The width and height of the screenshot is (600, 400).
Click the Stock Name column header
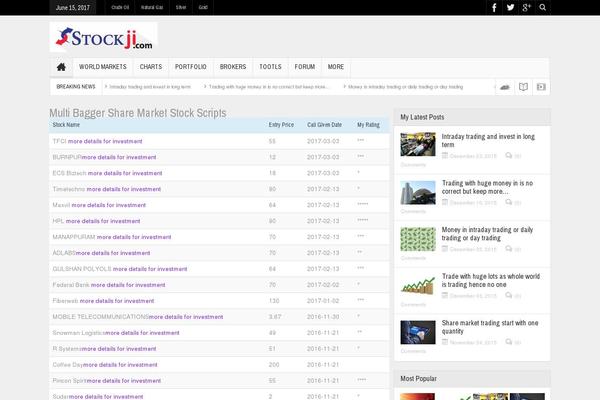pyautogui.click(x=66, y=125)
